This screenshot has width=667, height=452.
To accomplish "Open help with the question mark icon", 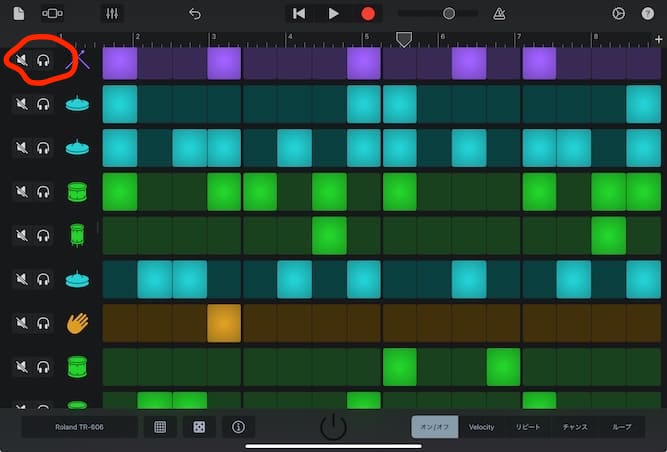I will (647, 14).
